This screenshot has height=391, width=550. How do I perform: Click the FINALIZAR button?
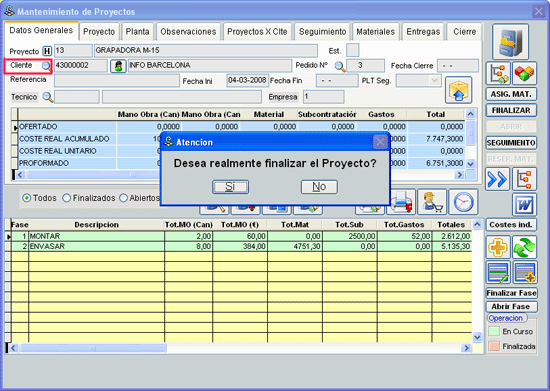click(511, 110)
